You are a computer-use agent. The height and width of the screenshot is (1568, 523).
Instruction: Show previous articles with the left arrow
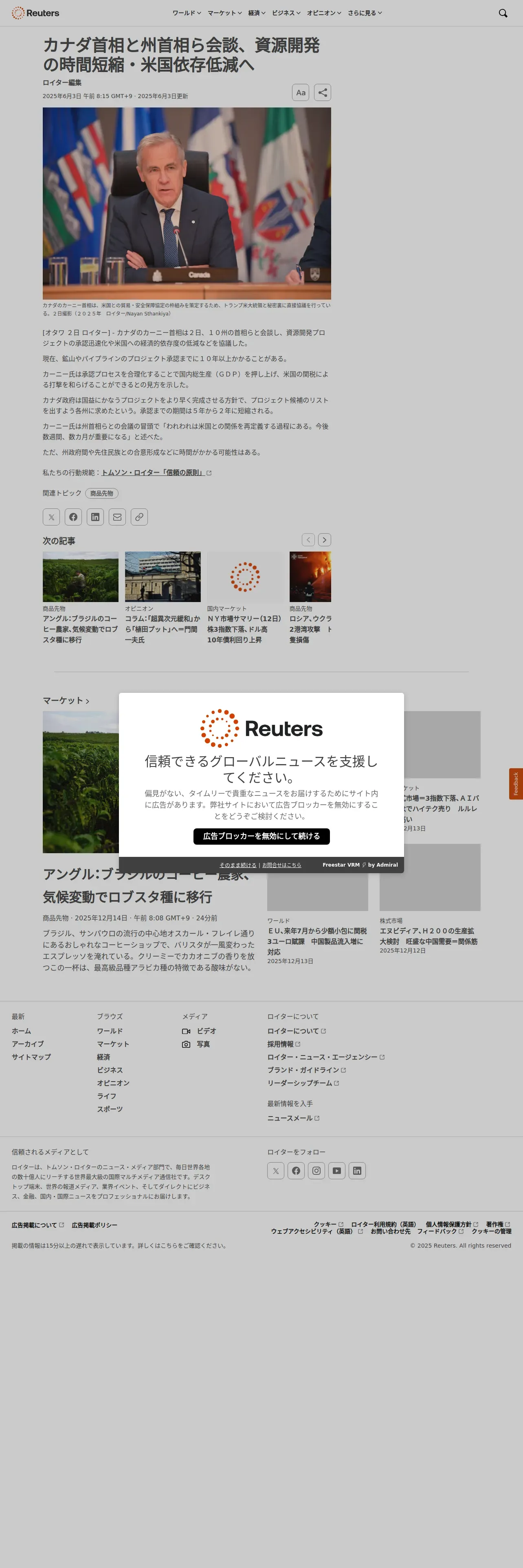coord(309,540)
